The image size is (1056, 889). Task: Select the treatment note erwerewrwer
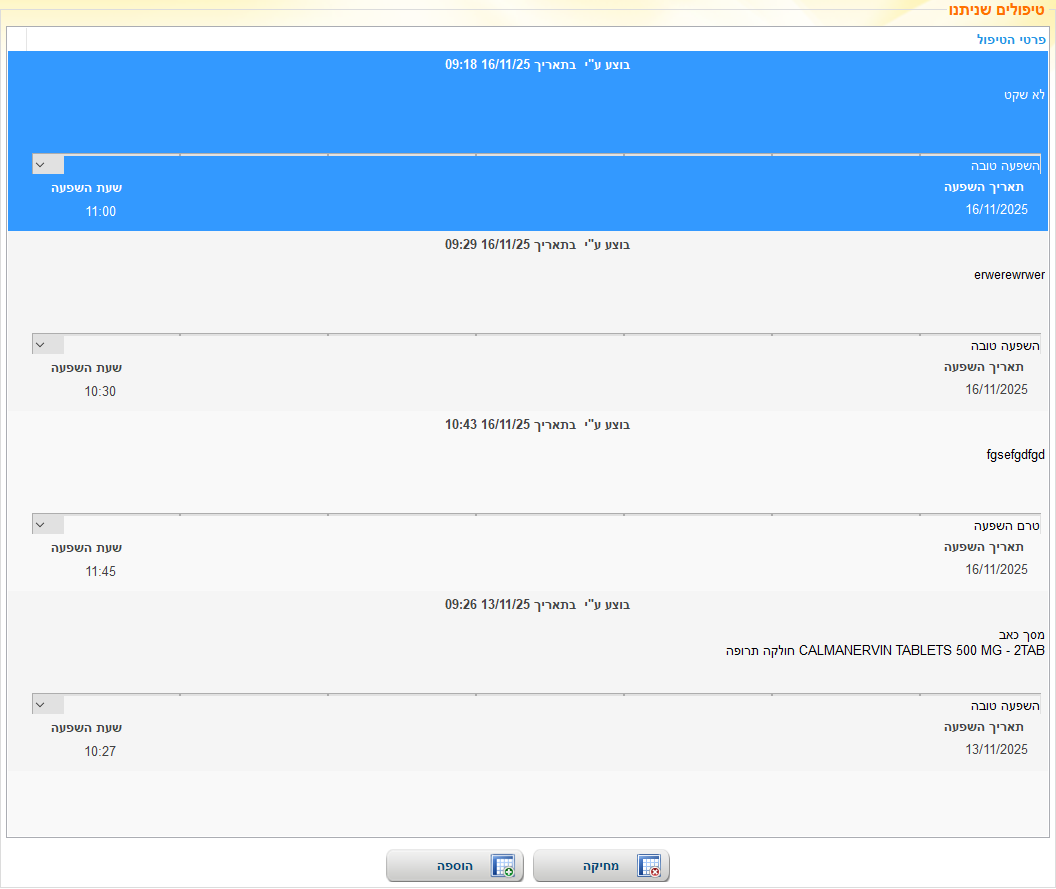pos(1008,274)
